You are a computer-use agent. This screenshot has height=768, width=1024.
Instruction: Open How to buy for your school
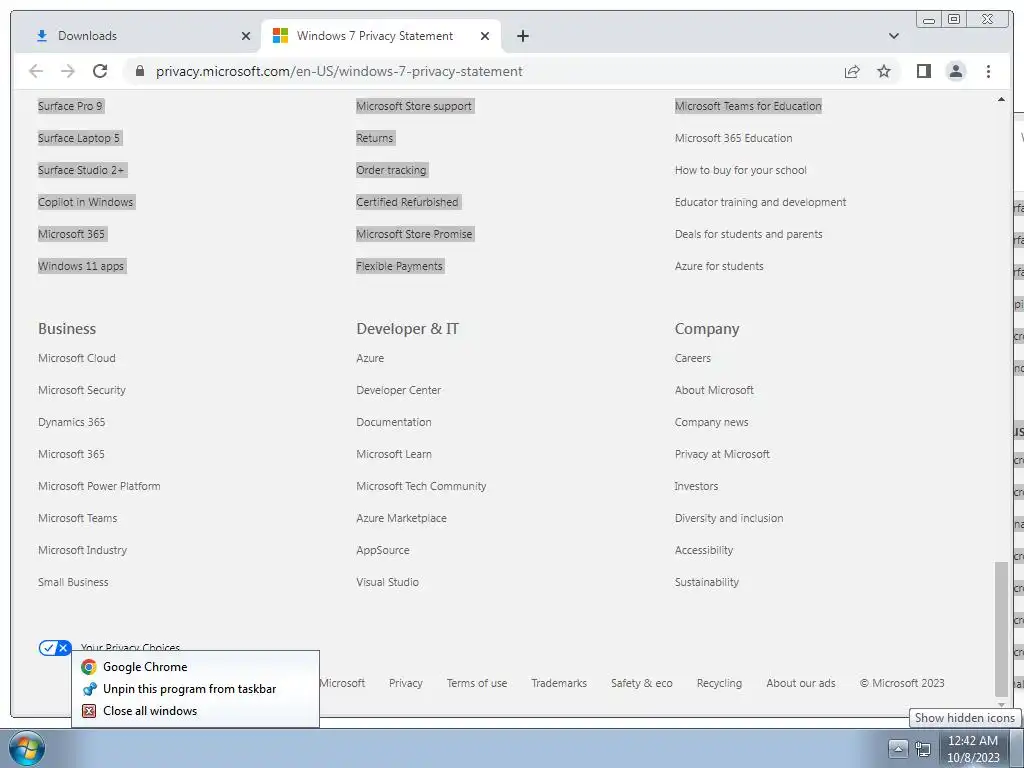point(741,170)
